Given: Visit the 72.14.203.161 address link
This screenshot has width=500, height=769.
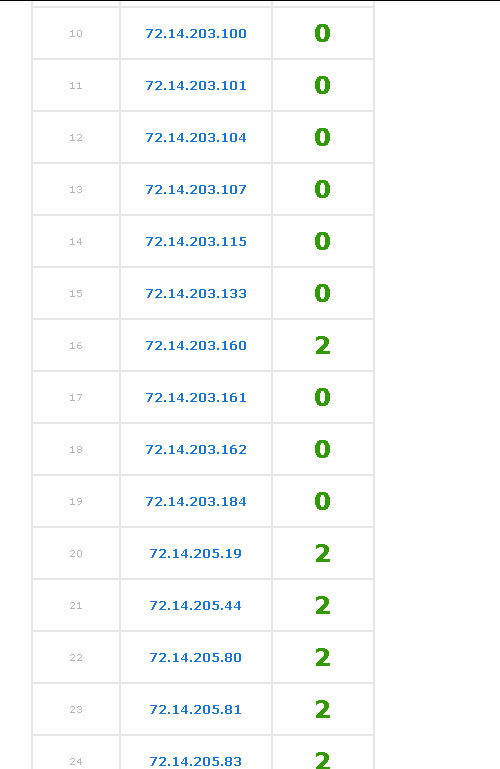Looking at the screenshot, I should [x=196, y=397].
